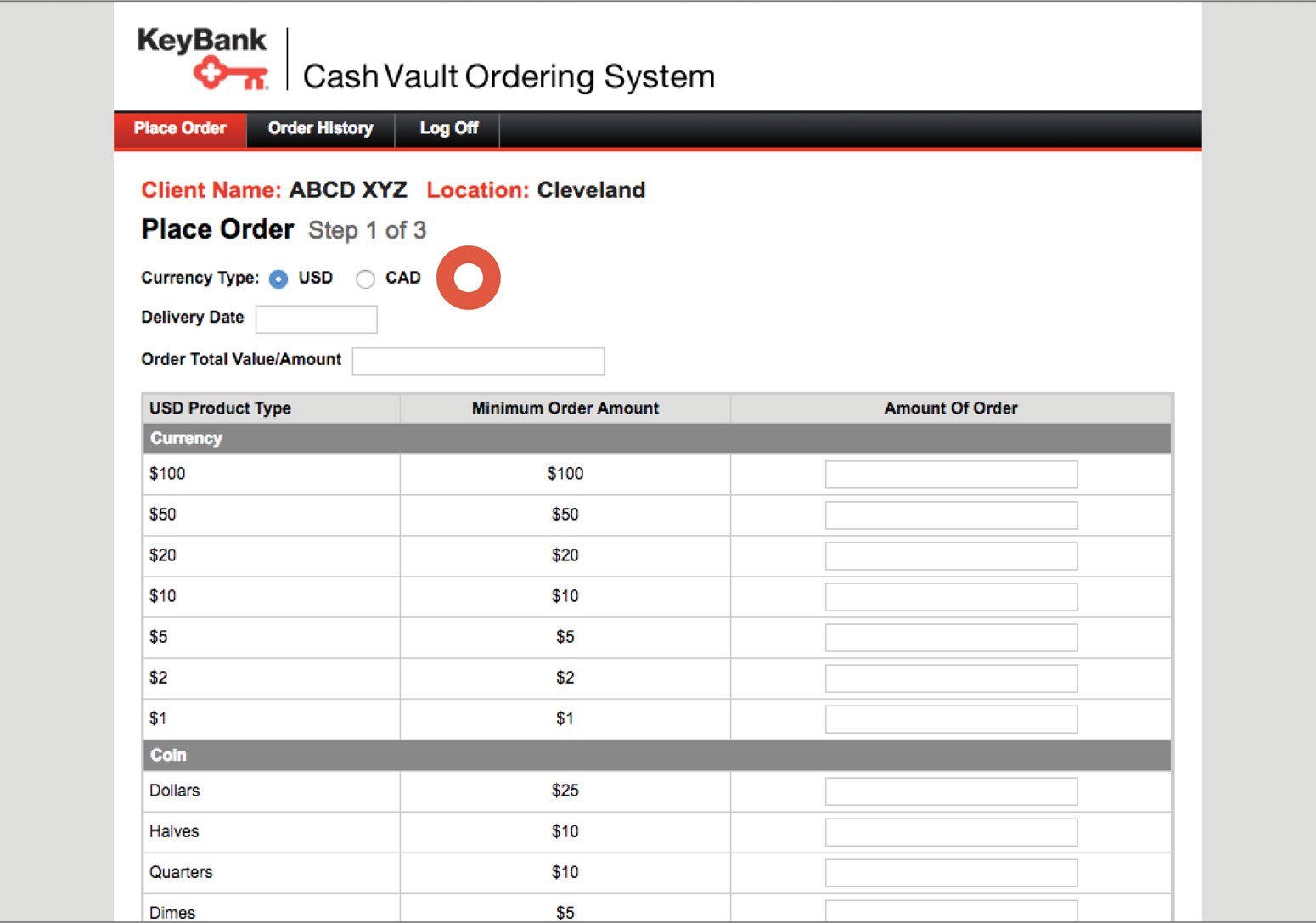Click the Delivery Date input field

click(x=317, y=319)
